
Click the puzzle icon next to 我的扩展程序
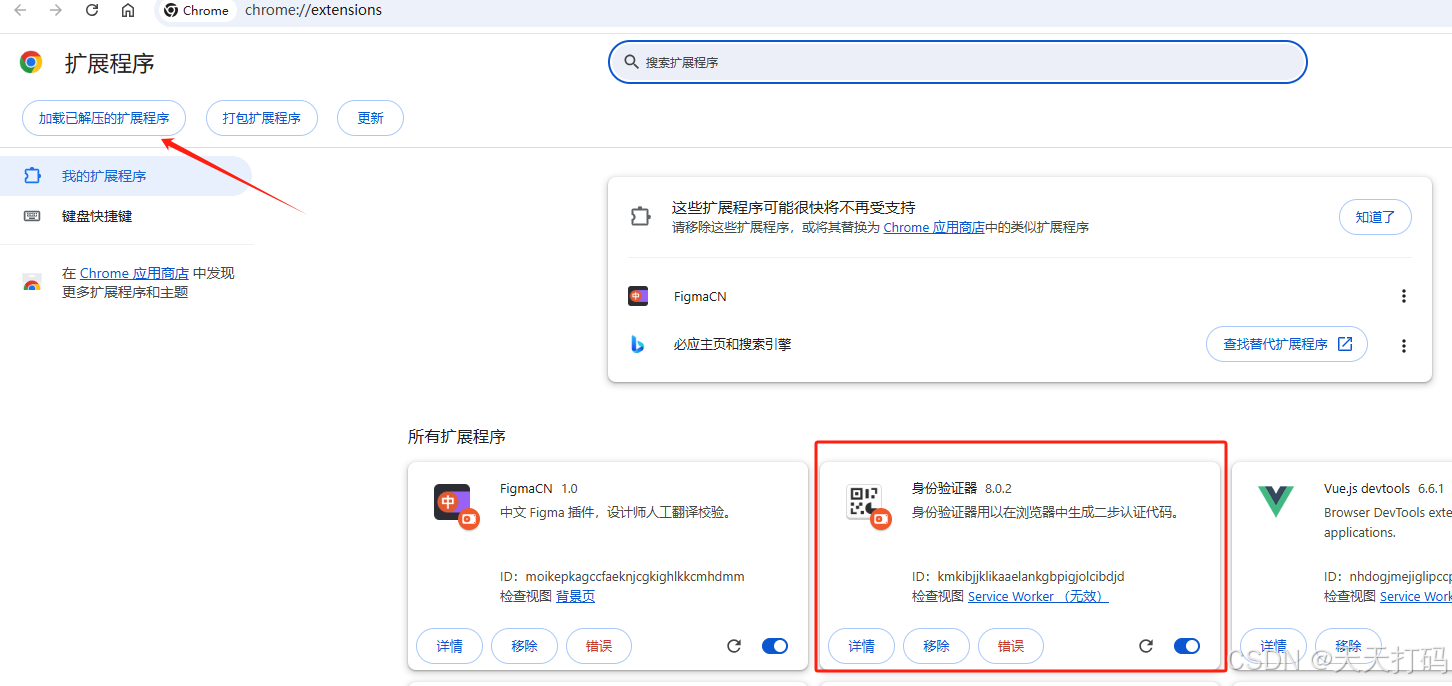[32, 176]
